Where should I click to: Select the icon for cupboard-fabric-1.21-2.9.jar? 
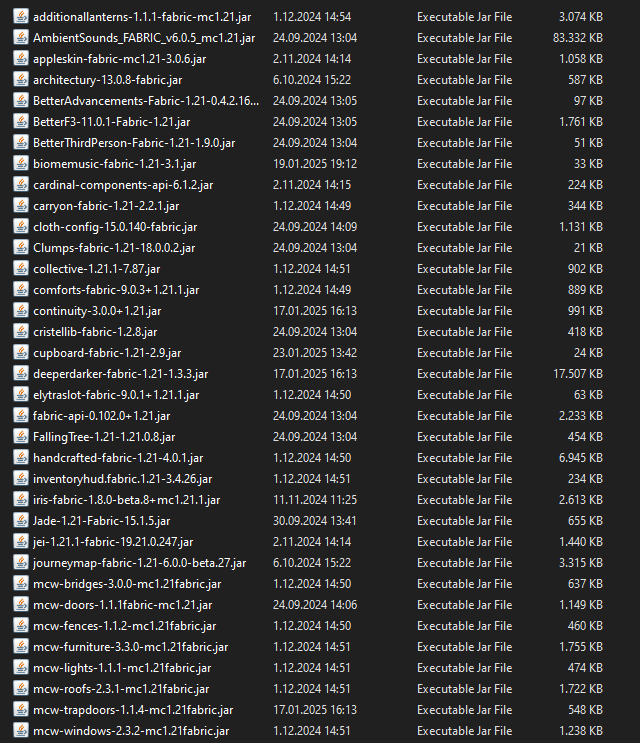point(20,353)
